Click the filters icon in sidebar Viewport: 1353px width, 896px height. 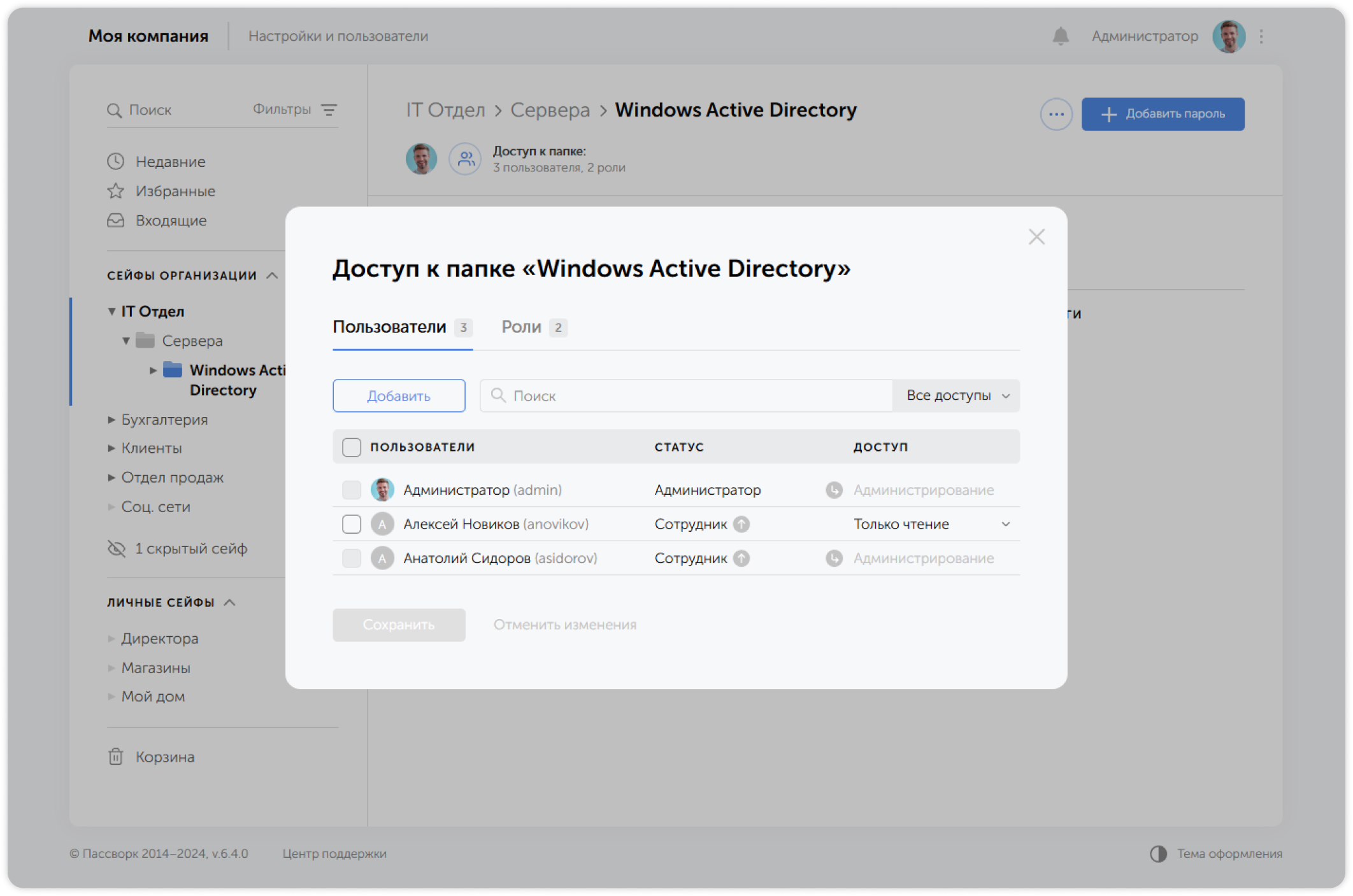pyautogui.click(x=329, y=110)
